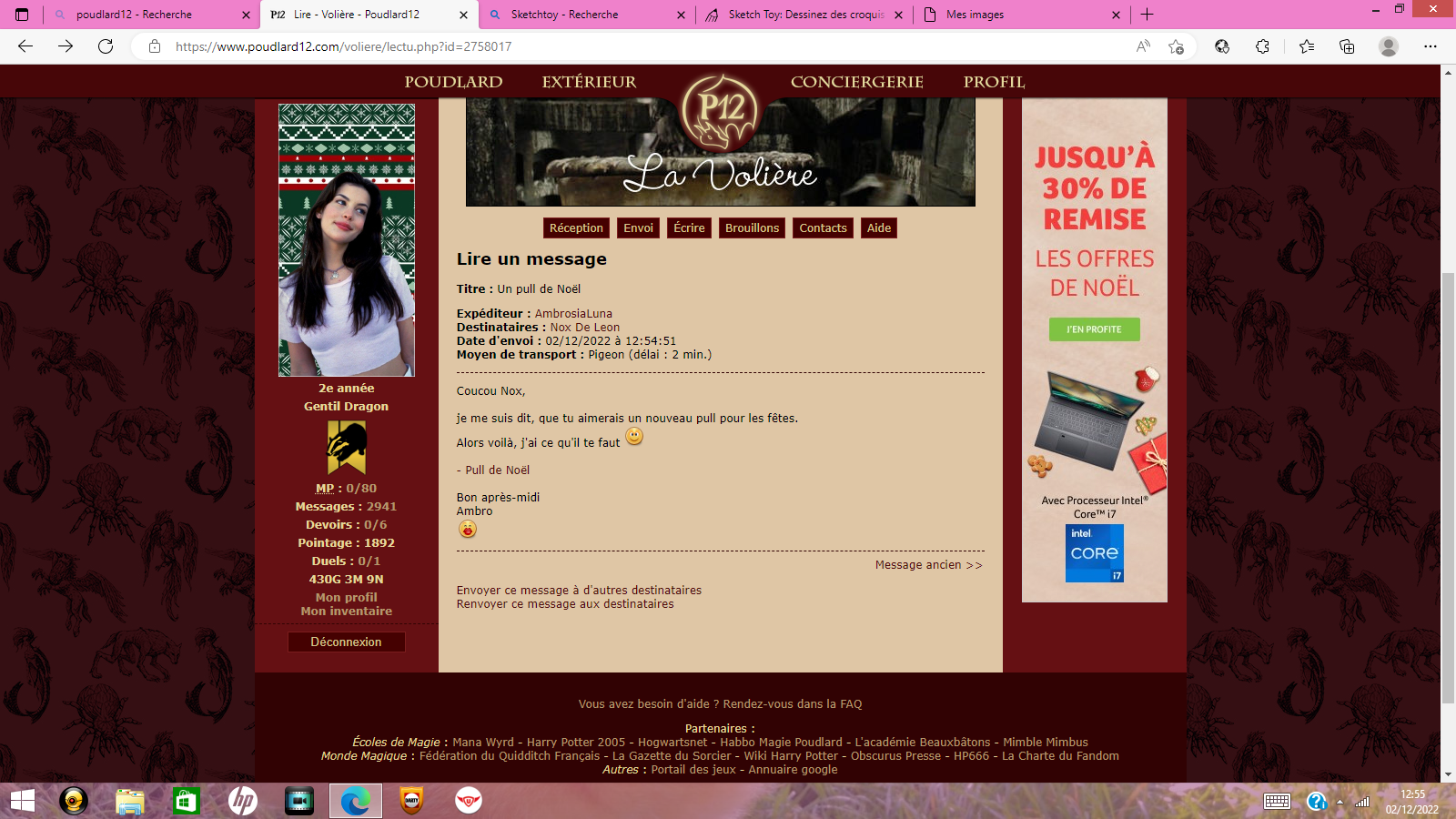Add this page to favorites
Viewport: 1456px width, 819px height.
point(1176,46)
